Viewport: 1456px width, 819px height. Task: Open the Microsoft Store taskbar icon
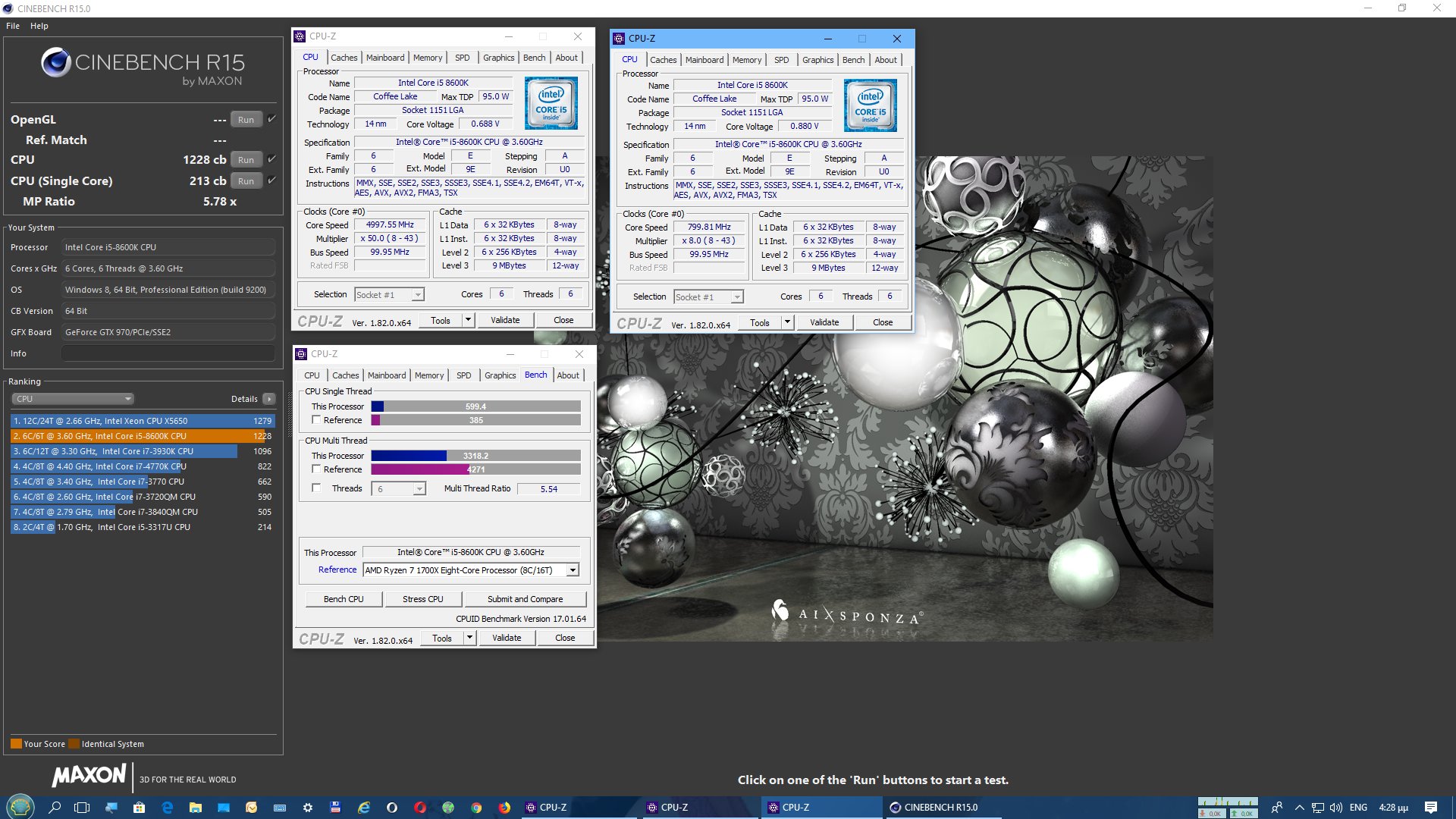tap(139, 808)
